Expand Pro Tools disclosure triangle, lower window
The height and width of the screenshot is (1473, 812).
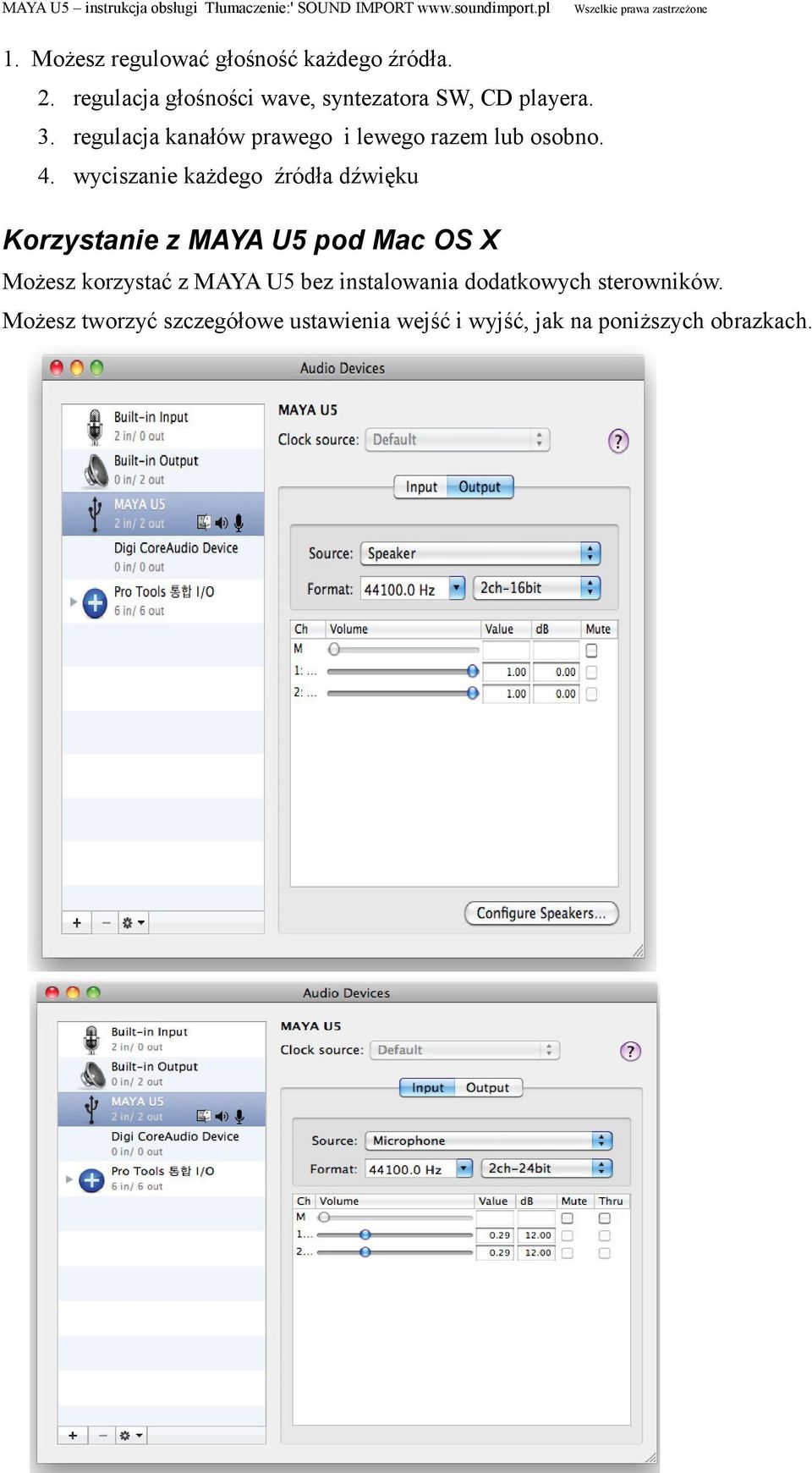69,1179
